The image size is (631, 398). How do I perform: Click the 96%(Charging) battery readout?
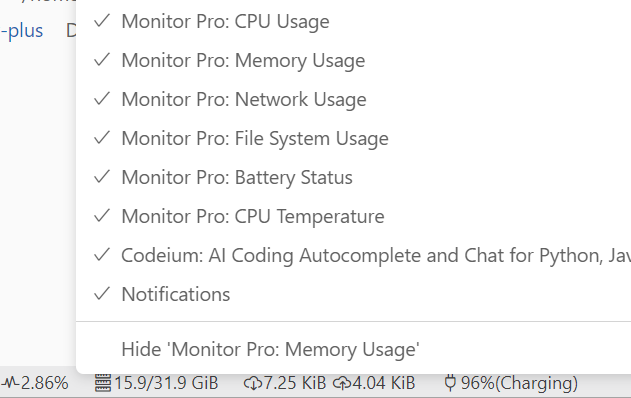point(519,383)
